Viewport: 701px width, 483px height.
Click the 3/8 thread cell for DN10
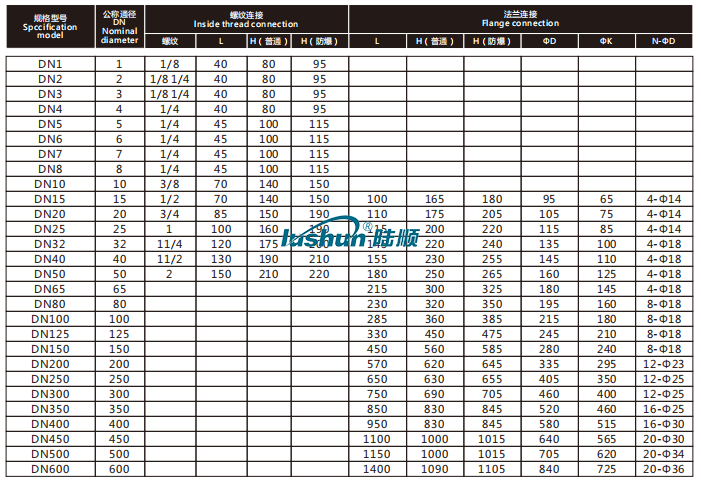coord(169,184)
